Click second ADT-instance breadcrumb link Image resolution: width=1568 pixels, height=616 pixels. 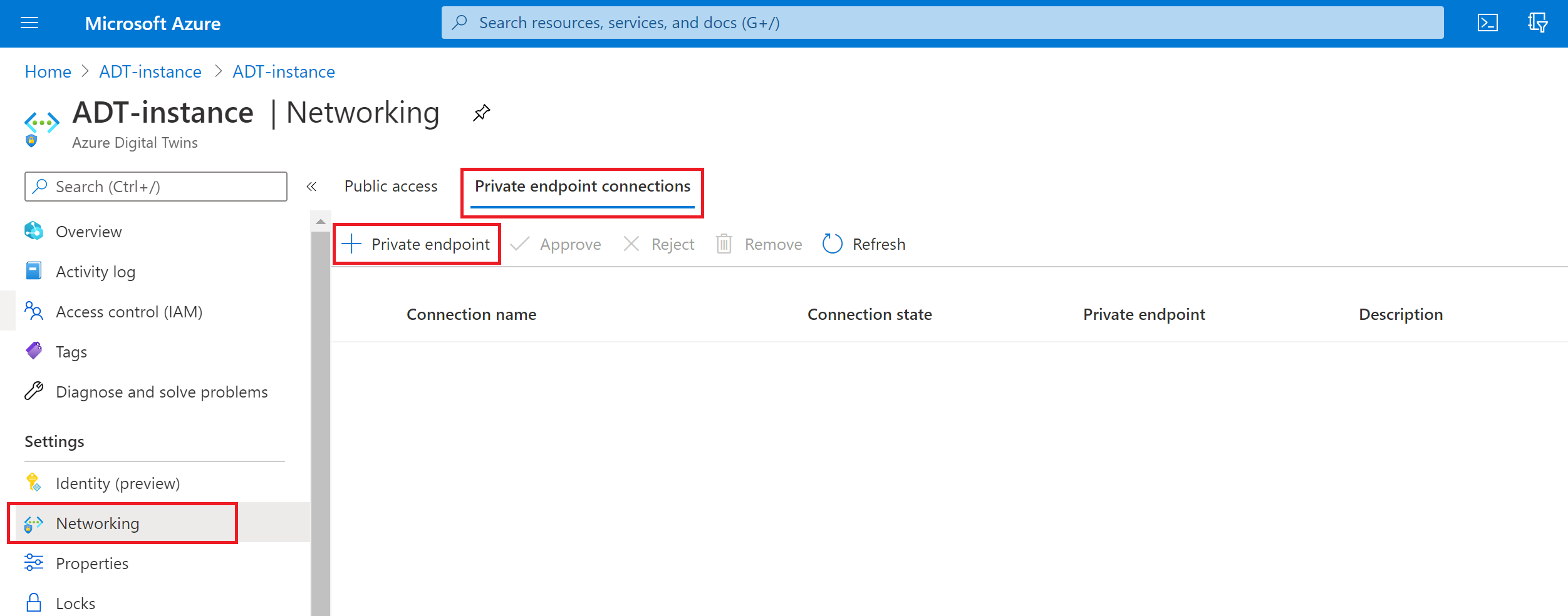[284, 72]
